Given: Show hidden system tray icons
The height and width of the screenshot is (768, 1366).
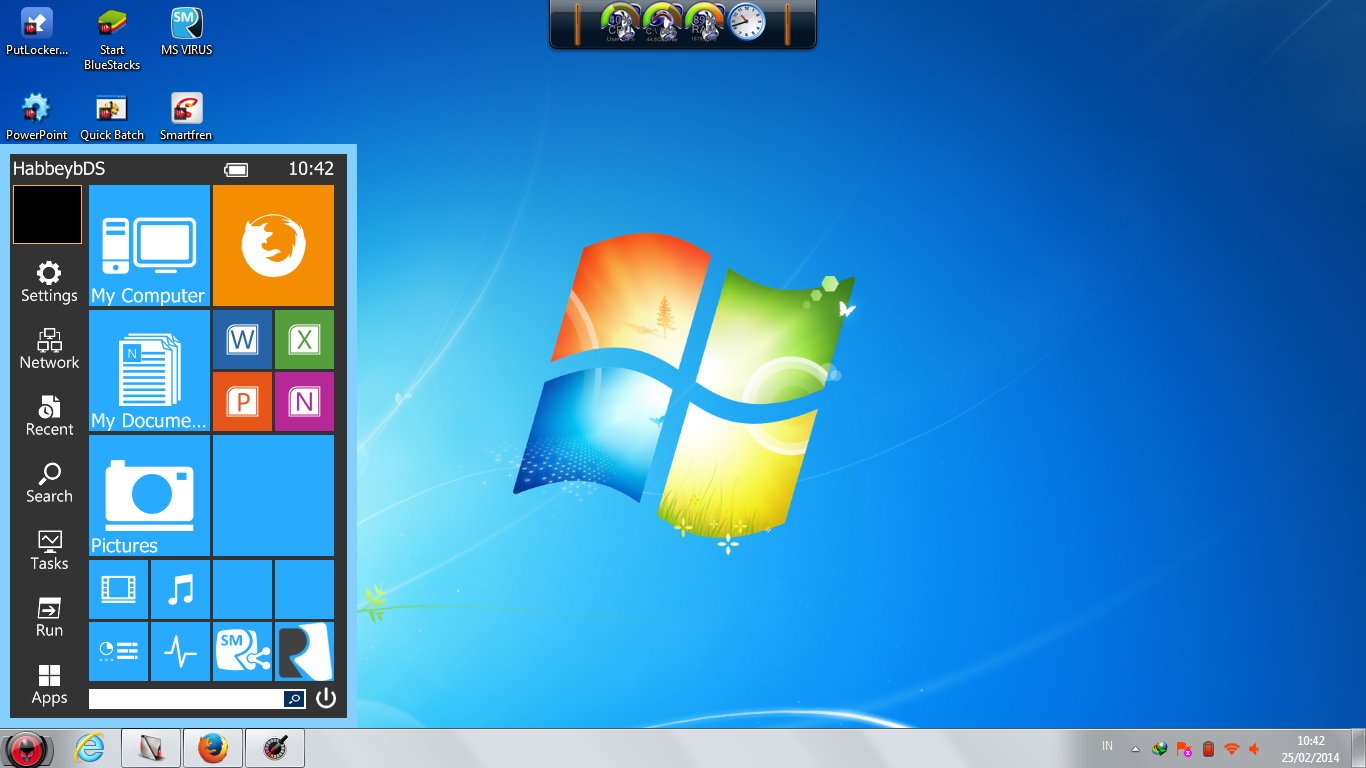Looking at the screenshot, I should (1135, 748).
